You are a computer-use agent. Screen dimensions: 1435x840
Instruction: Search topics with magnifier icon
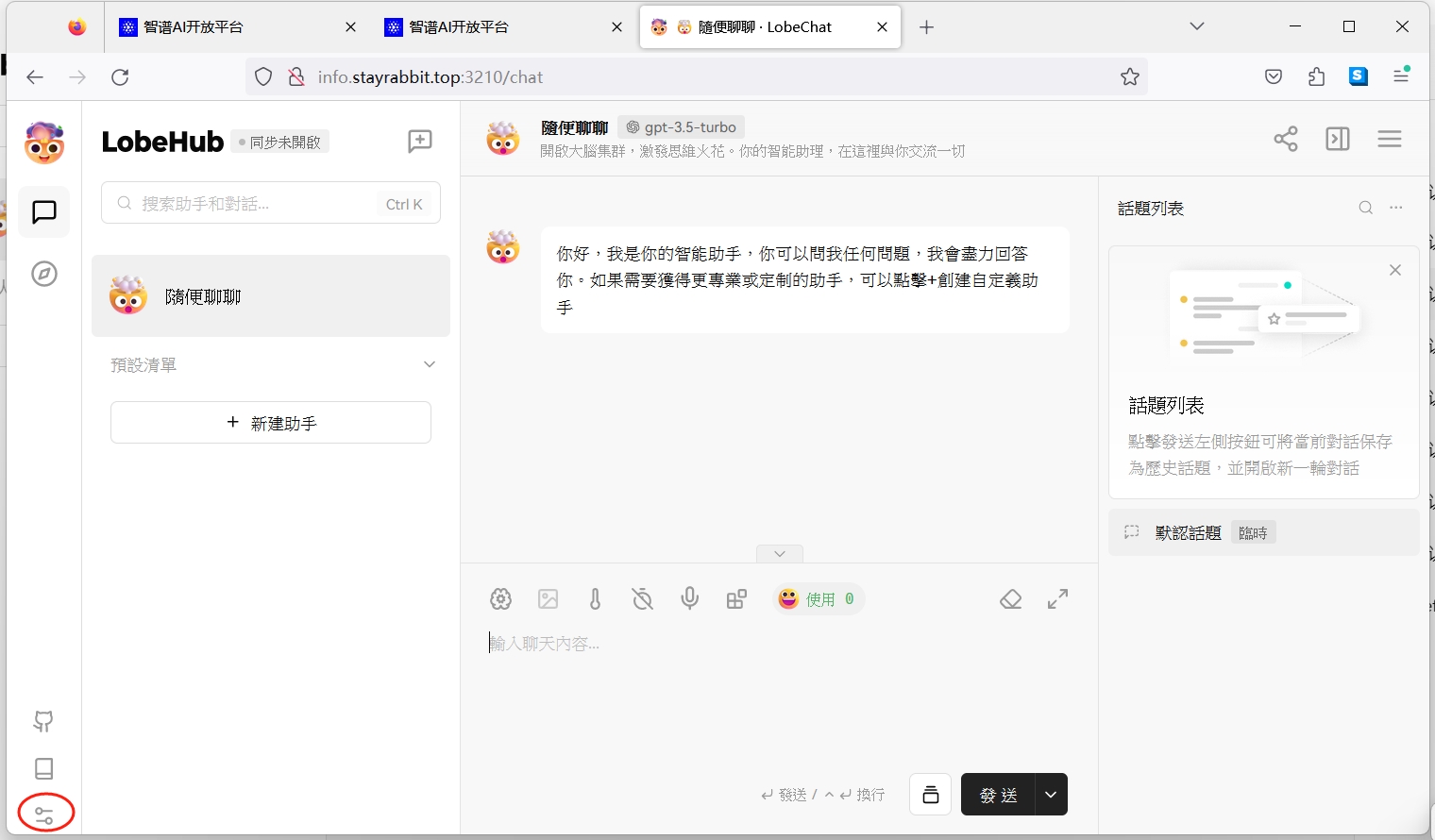1365,208
